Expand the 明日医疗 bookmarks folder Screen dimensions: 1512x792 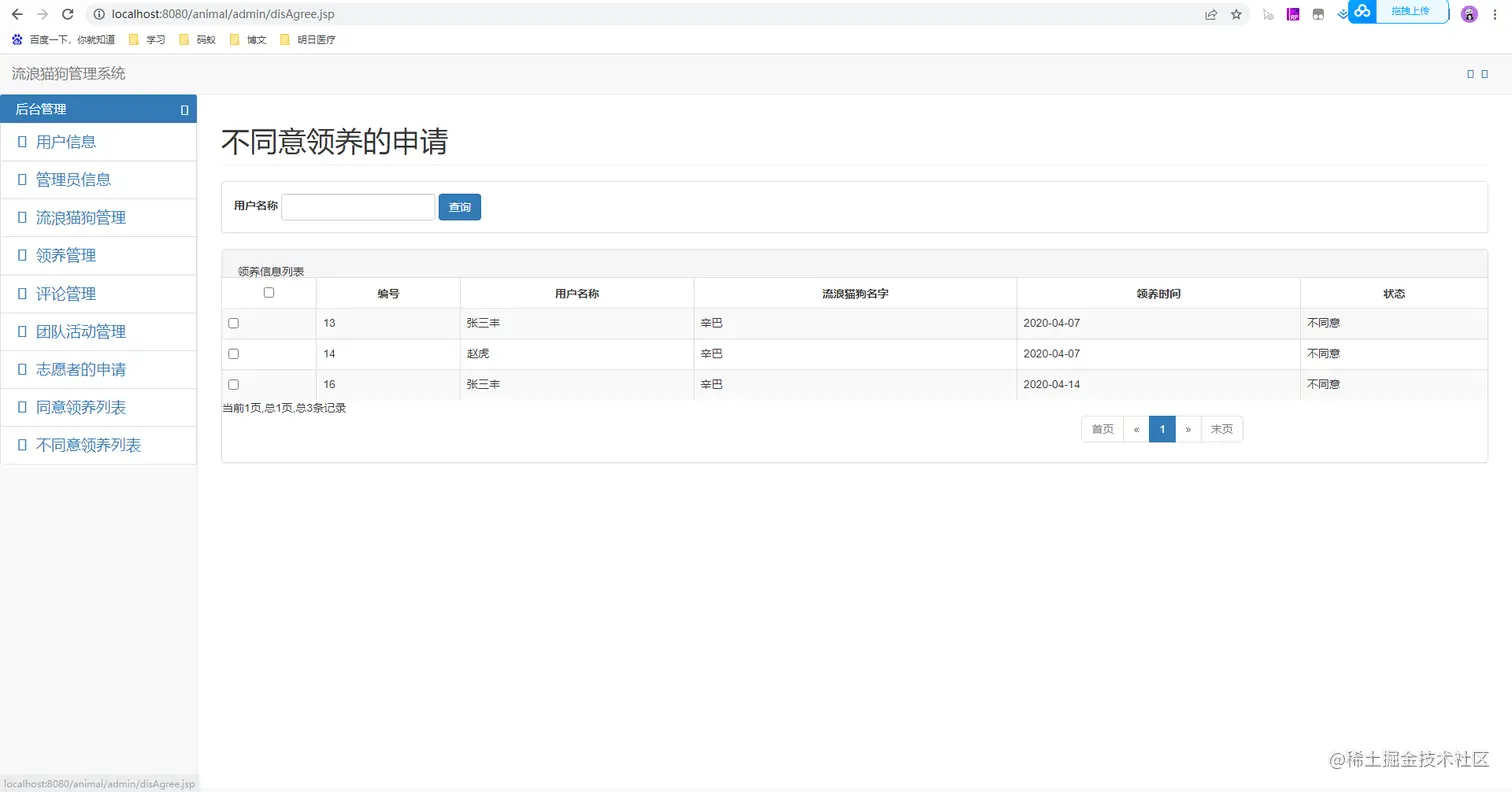(305, 40)
